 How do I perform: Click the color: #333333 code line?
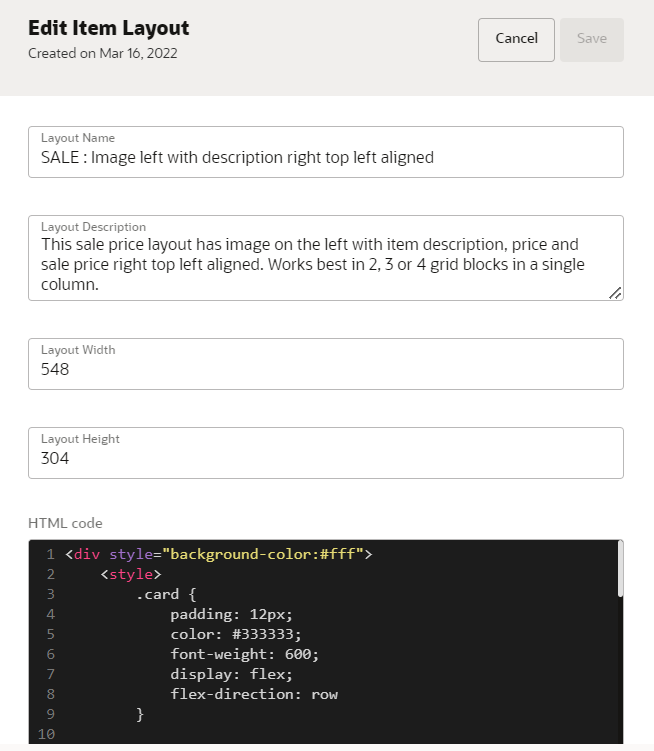(236, 634)
